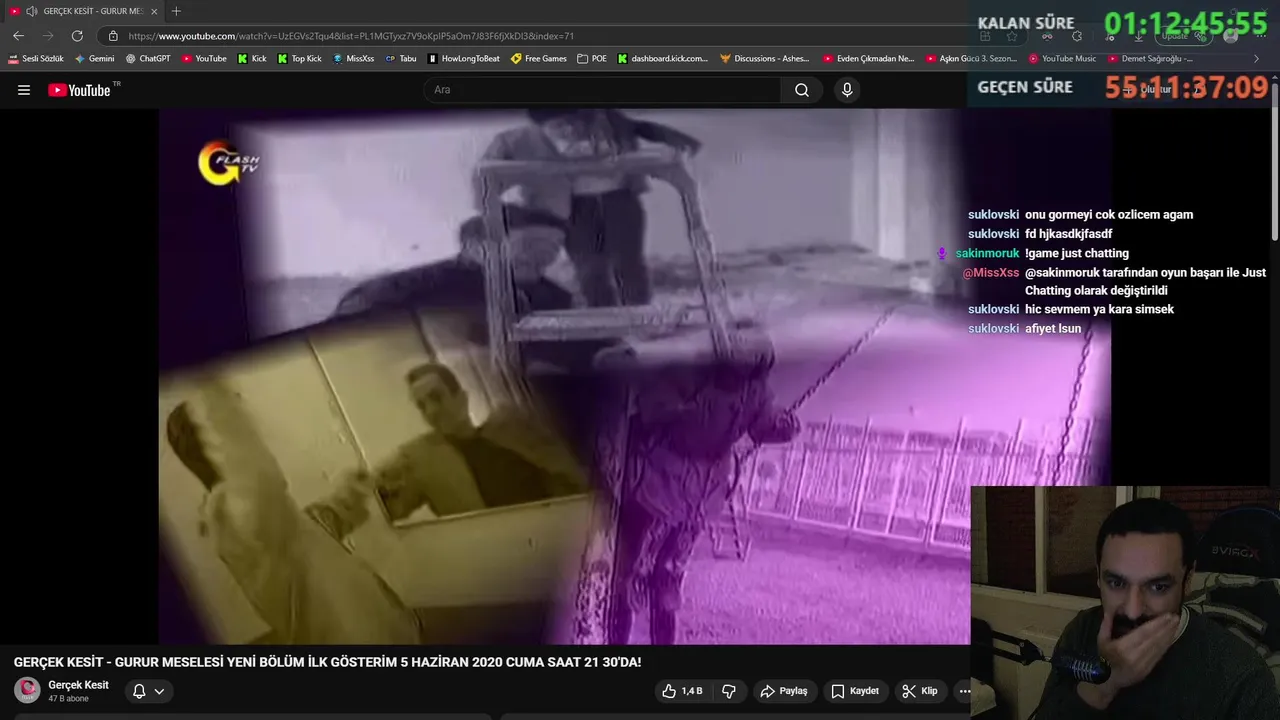Open YouTube Music bookmark
This screenshot has width=1280, height=720.
(x=1063, y=59)
